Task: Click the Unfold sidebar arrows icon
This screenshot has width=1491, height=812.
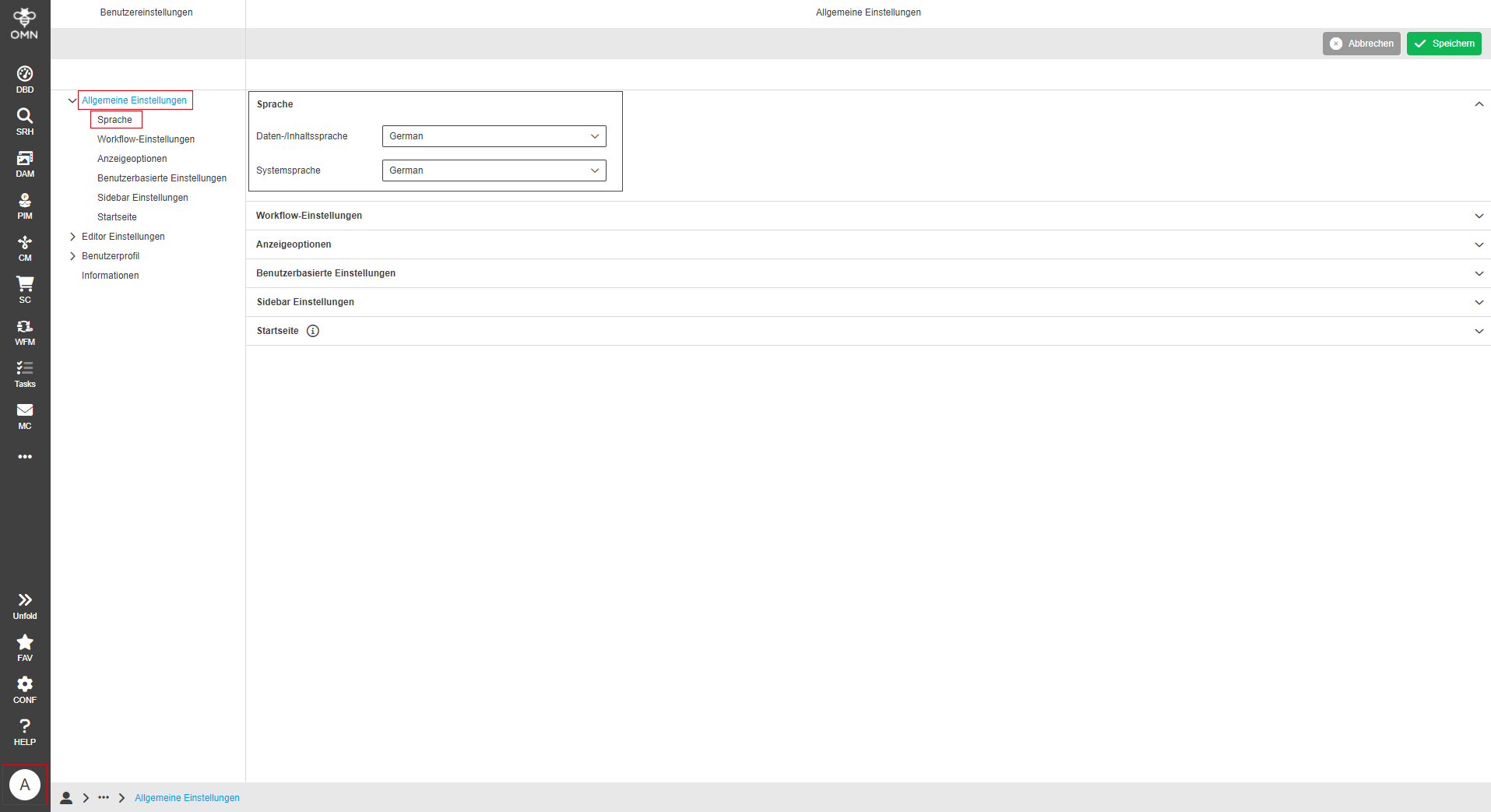Action: [x=24, y=603]
